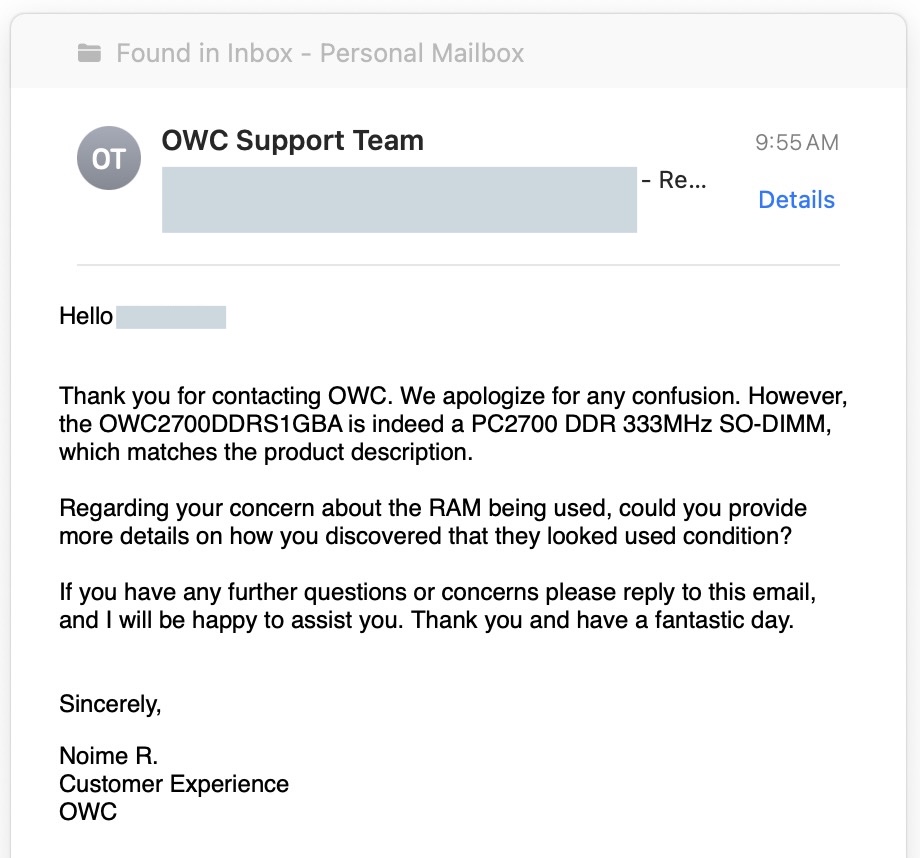Click the Found in Inbox - Personal Mailbox banner
This screenshot has width=920, height=858.
pos(458,52)
